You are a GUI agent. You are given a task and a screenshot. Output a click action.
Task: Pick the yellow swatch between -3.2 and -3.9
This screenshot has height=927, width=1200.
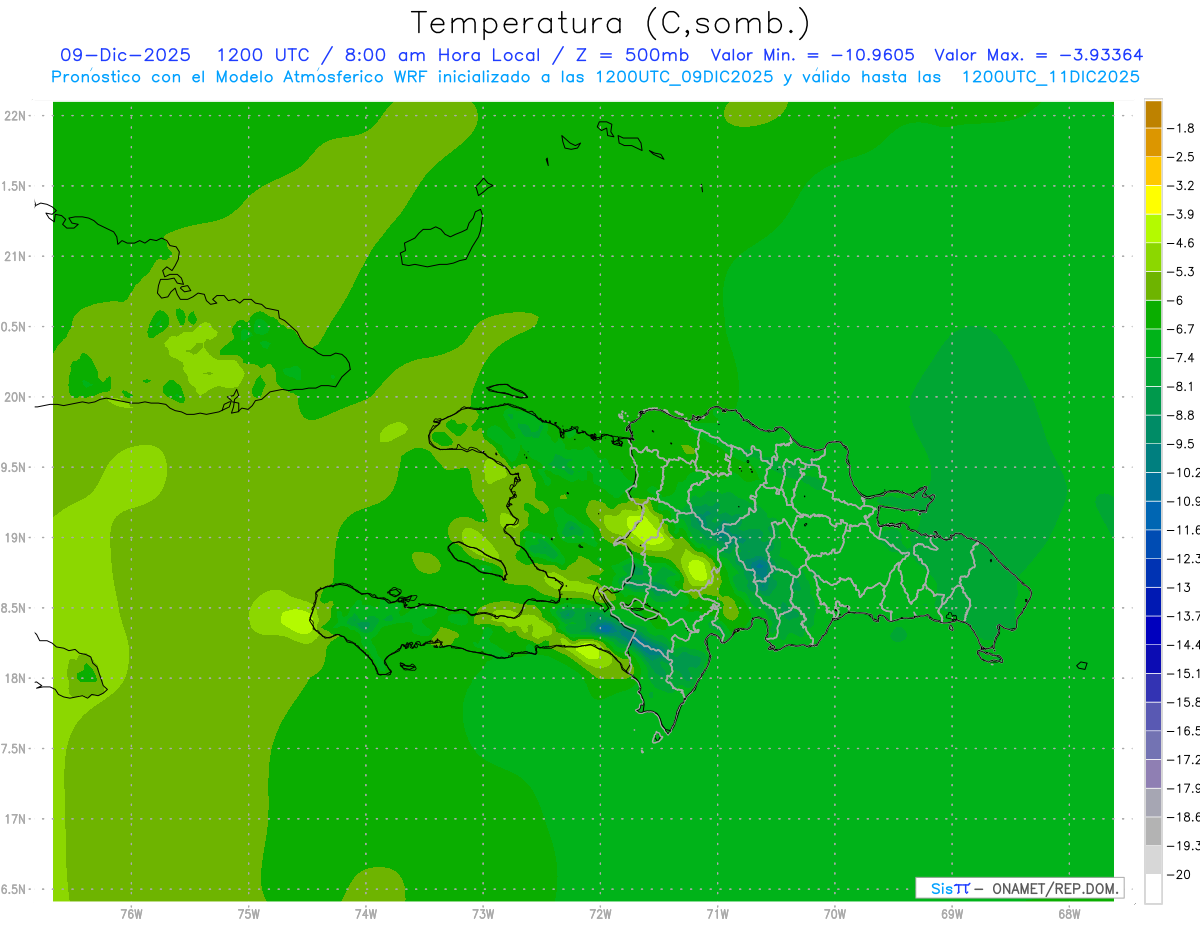(1153, 200)
